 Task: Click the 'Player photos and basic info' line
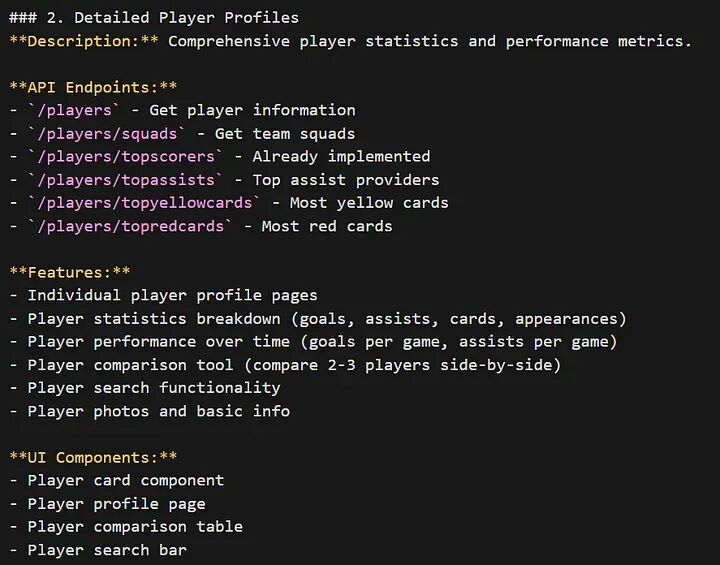tap(158, 411)
